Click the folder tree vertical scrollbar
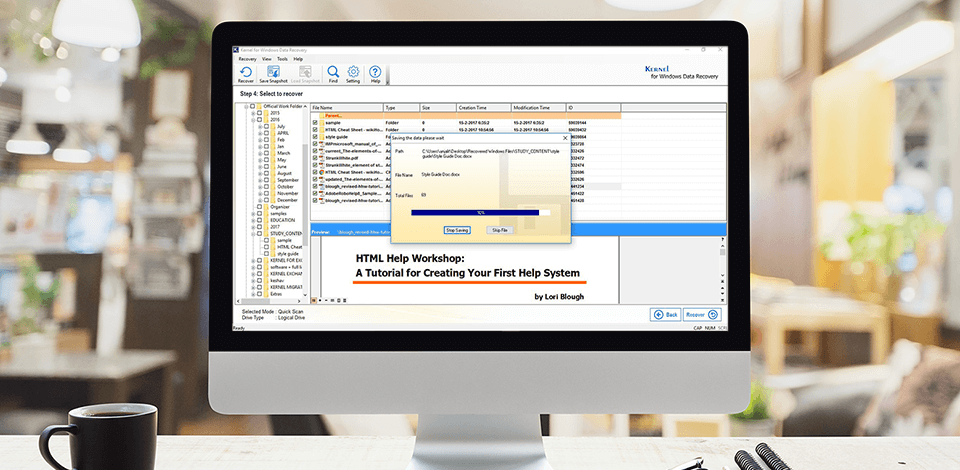This screenshot has width=960, height=470. (305, 202)
